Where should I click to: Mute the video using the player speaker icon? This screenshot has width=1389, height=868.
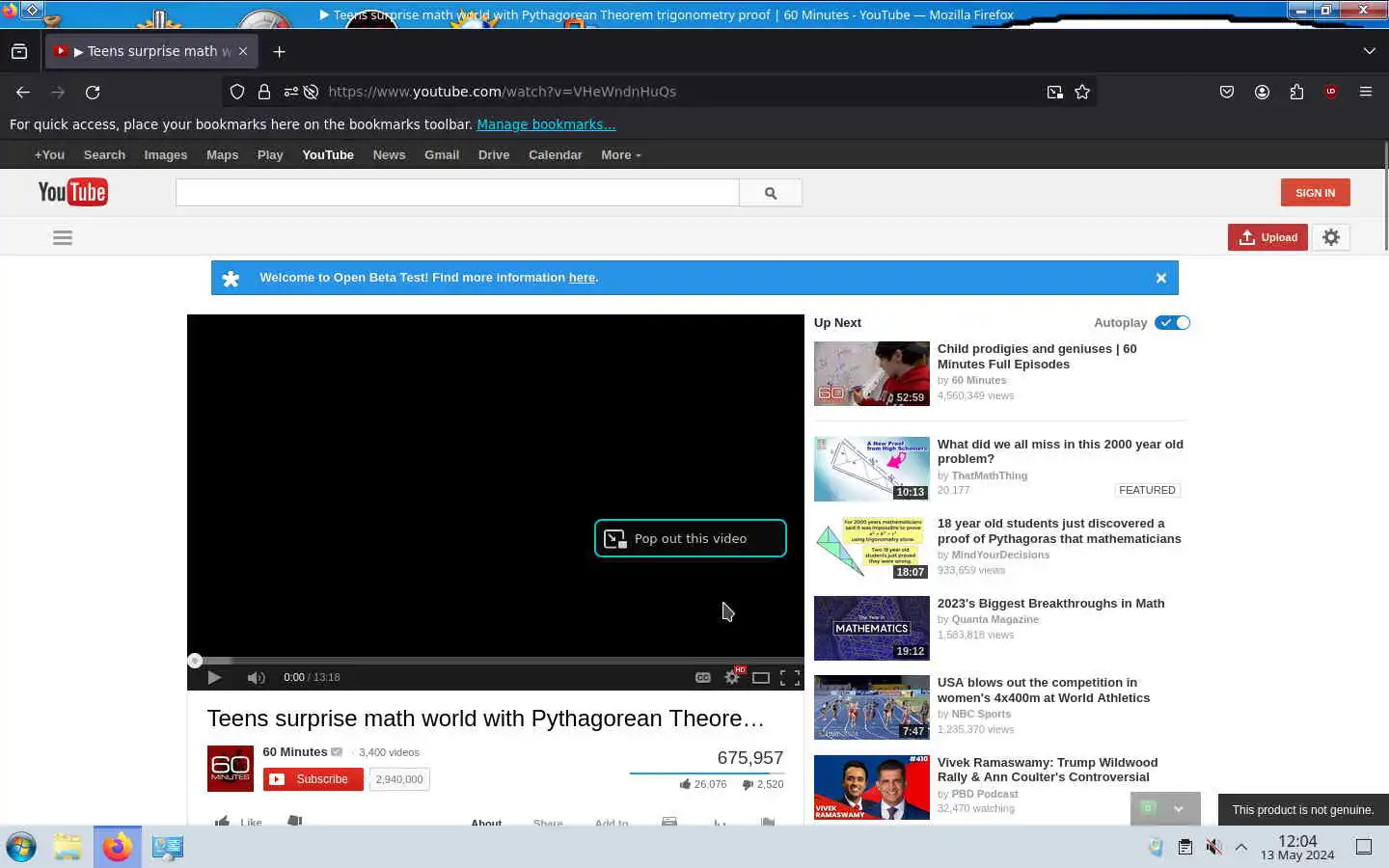256,677
